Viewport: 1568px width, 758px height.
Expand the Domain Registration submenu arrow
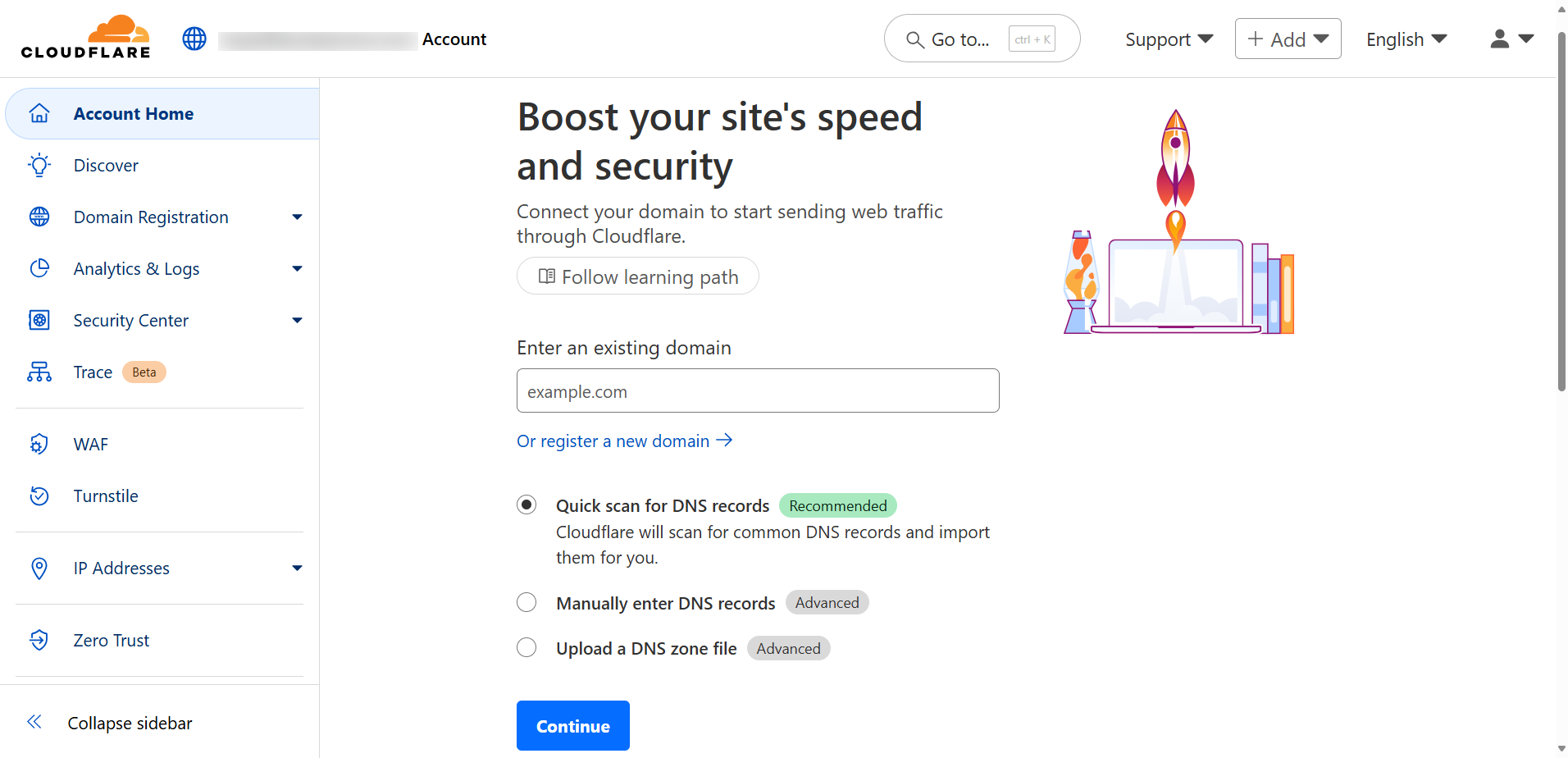click(x=297, y=217)
